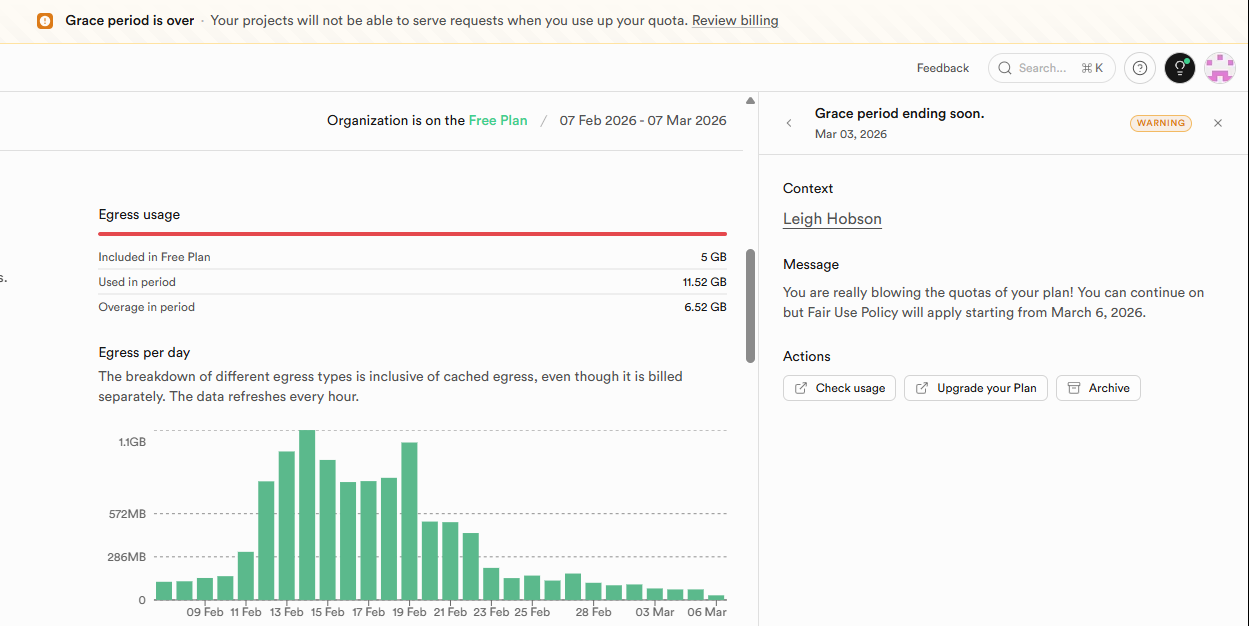Click the Free Plan link
Screen dimensions: 1249x626
pyautogui.click(x=498, y=120)
